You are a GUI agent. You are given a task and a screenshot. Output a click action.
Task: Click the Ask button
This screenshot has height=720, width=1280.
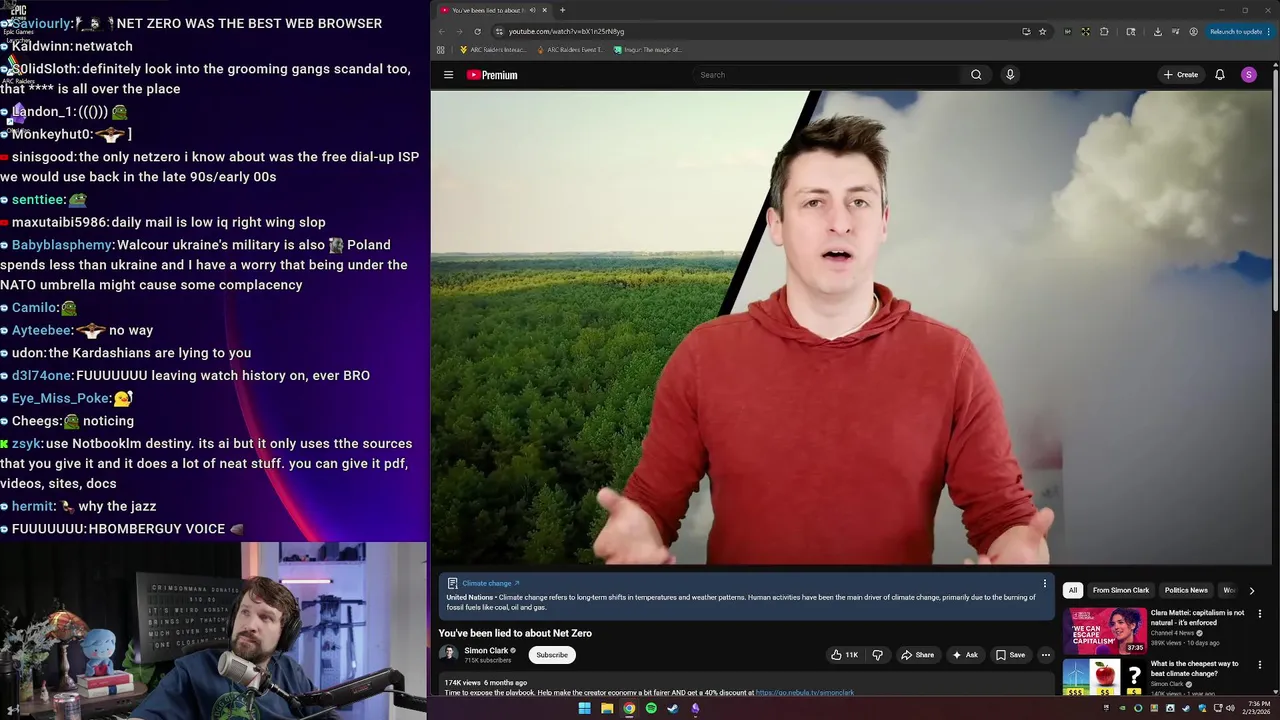click(x=965, y=655)
